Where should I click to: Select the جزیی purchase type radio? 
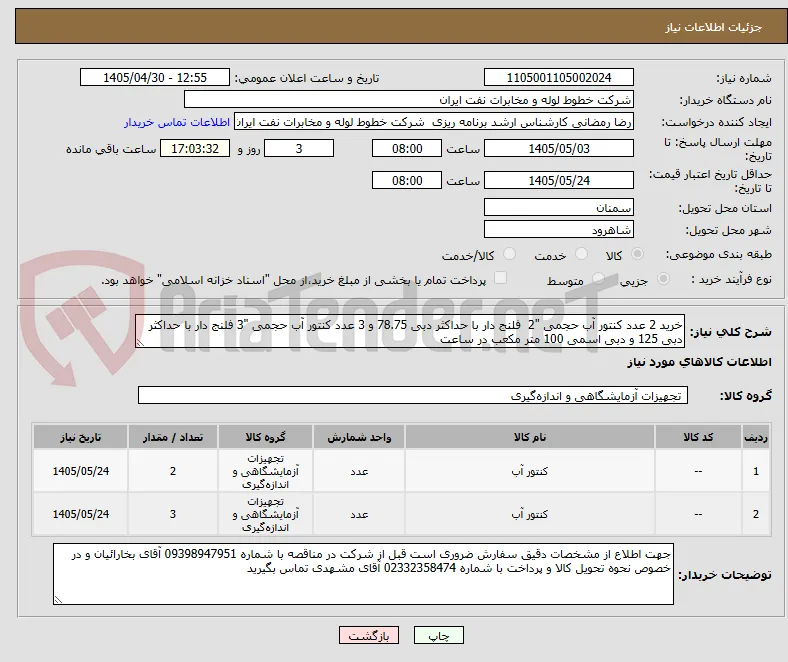(x=663, y=278)
